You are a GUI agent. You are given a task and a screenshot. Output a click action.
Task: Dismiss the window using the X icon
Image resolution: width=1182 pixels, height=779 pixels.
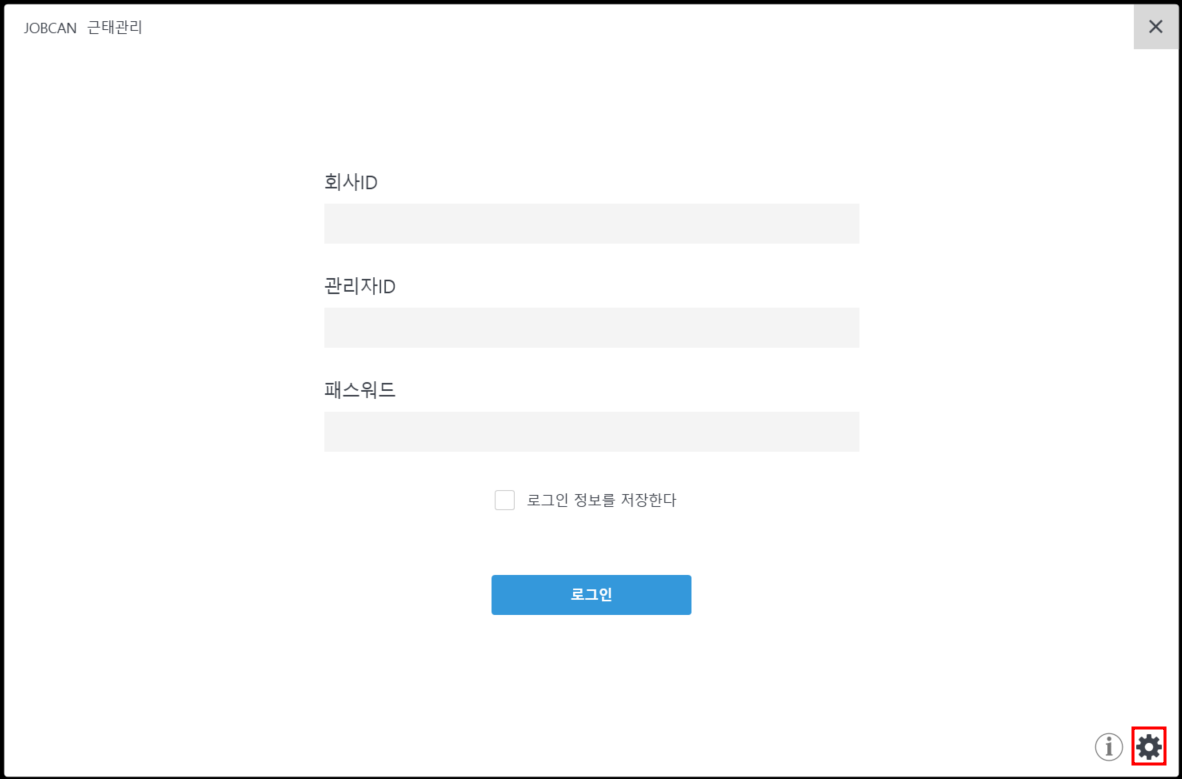(1155, 27)
